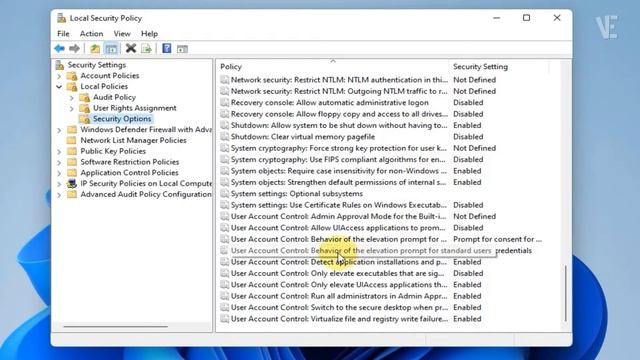
Task: Expand the Application Control Policies node
Action: pos(59,173)
